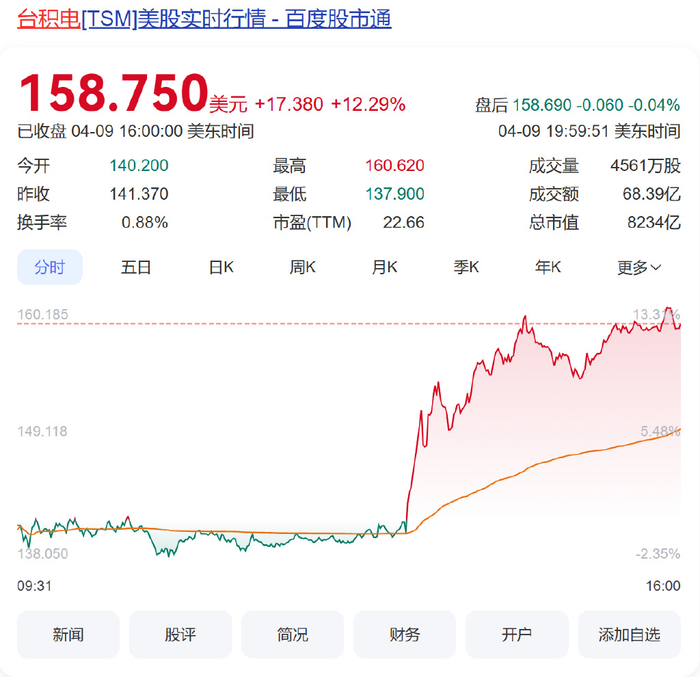This screenshot has height=677, width=700.
Task: Click the change value +17.380
Action: tap(288, 104)
